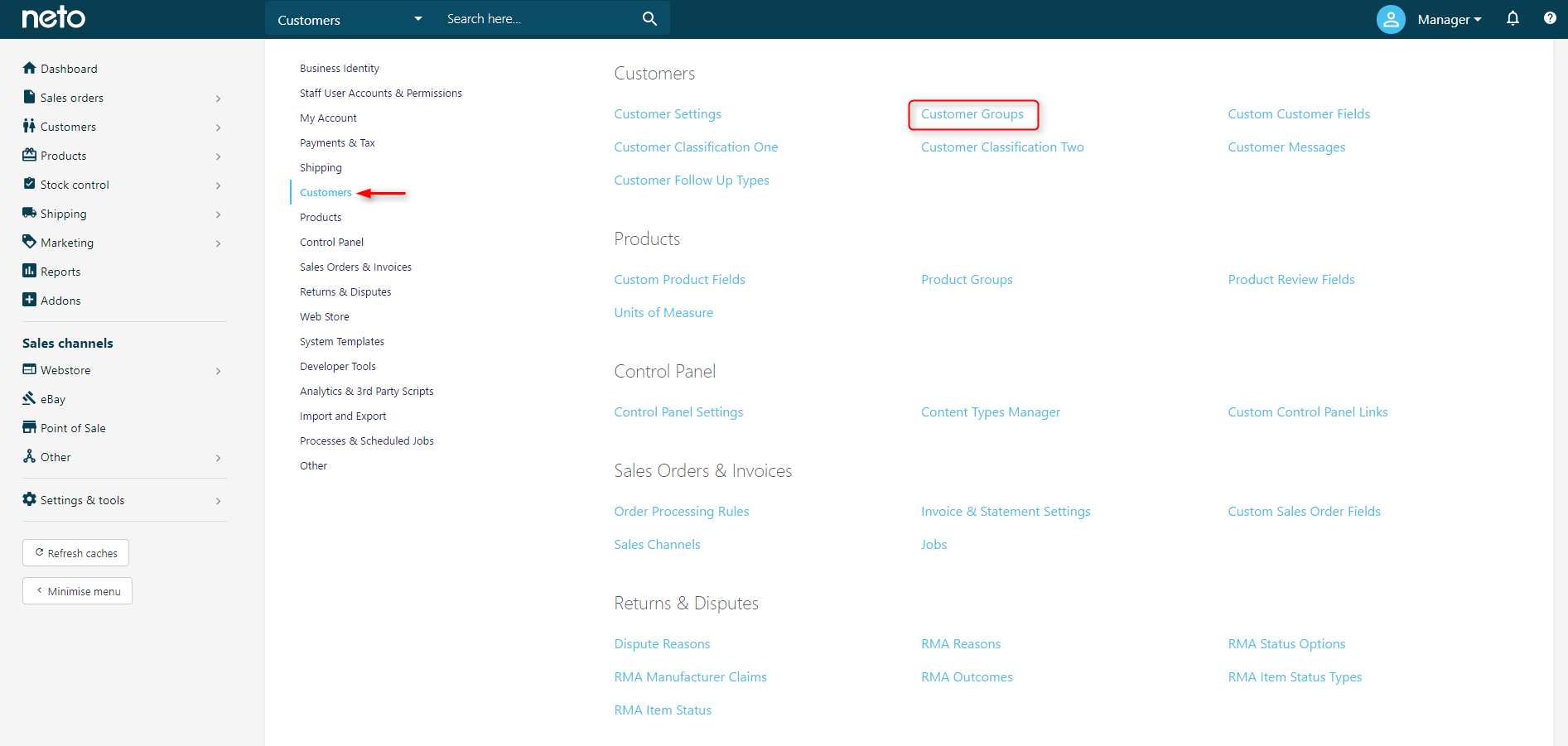Open the Manager account dropdown
The image size is (1568, 746).
[1450, 19]
